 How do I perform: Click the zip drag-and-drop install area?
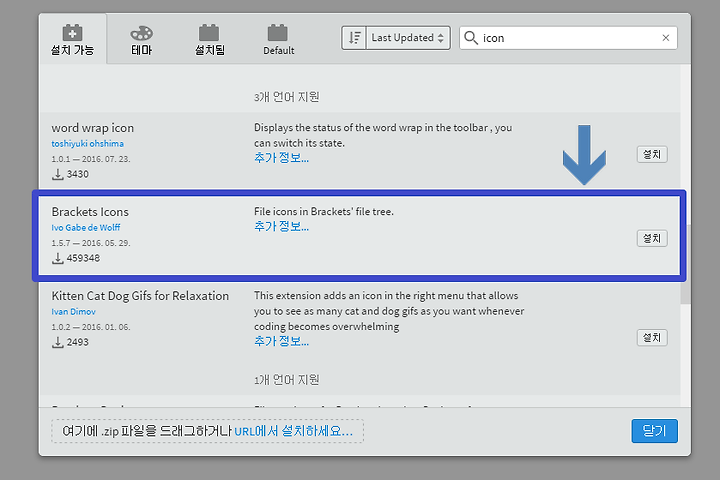pyautogui.click(x=208, y=431)
